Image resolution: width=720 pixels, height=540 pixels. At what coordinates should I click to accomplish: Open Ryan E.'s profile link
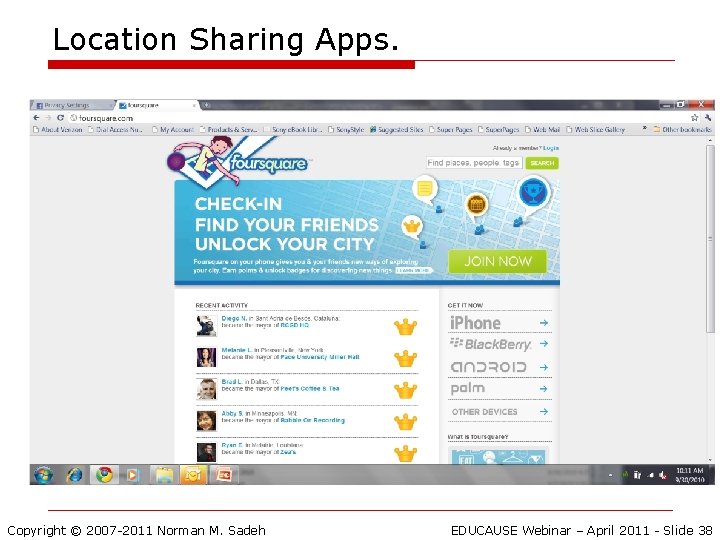(232, 445)
